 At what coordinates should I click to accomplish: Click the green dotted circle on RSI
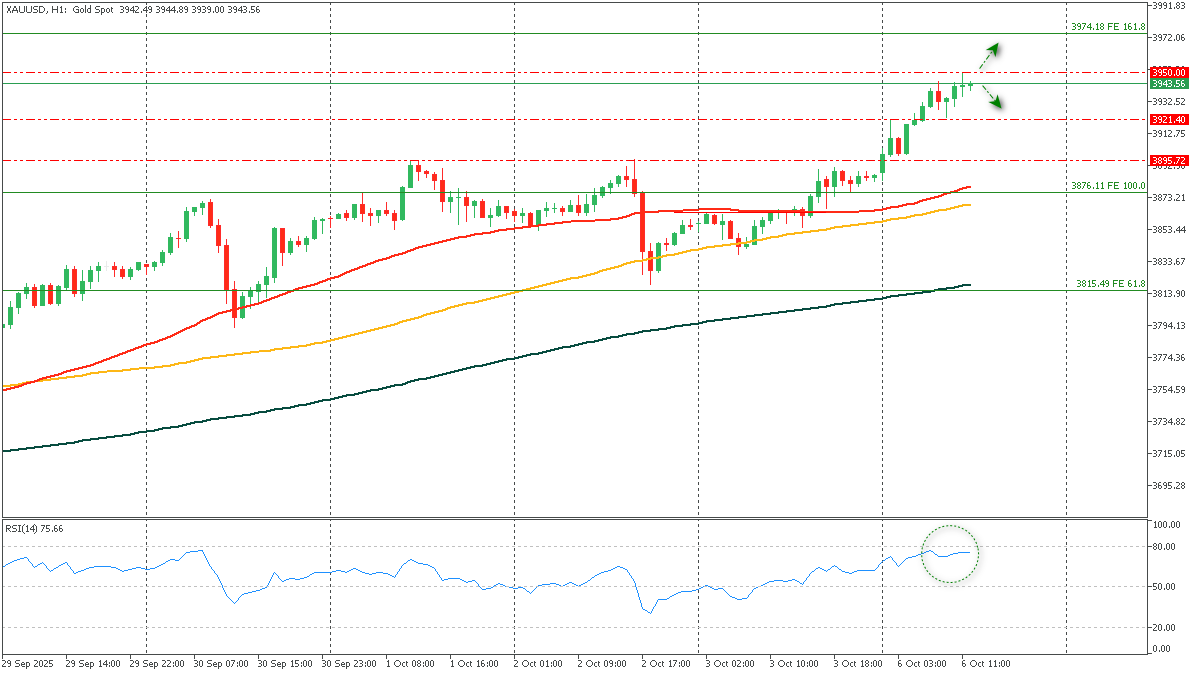coord(949,553)
